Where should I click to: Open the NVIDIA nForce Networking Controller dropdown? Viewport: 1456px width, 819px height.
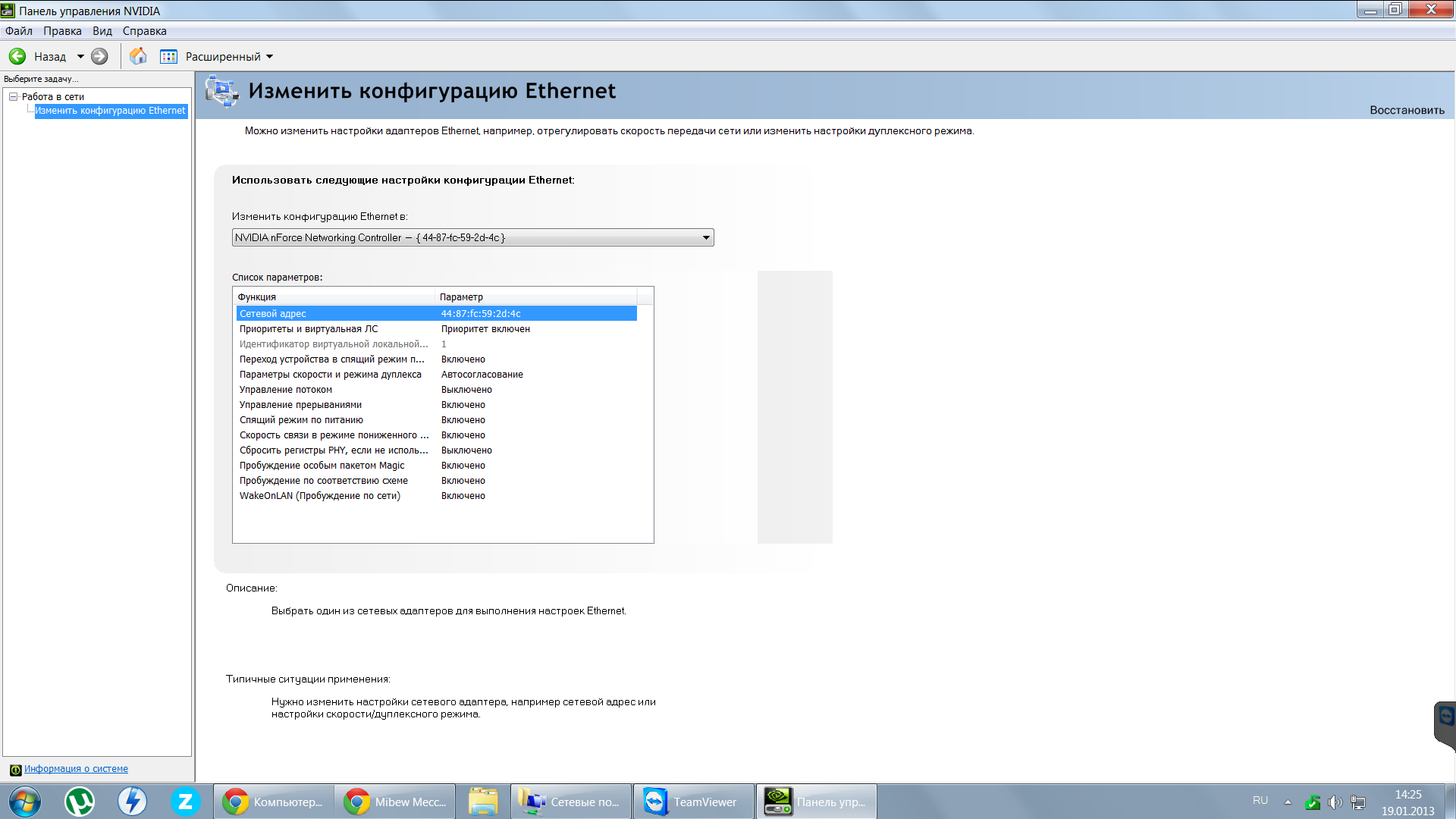472,237
